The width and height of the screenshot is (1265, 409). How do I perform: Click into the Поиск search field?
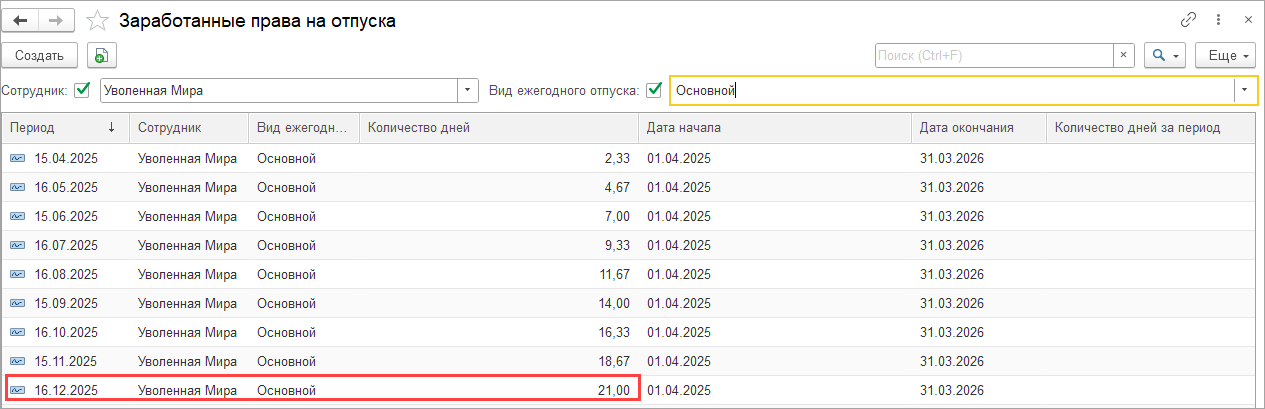click(994, 56)
